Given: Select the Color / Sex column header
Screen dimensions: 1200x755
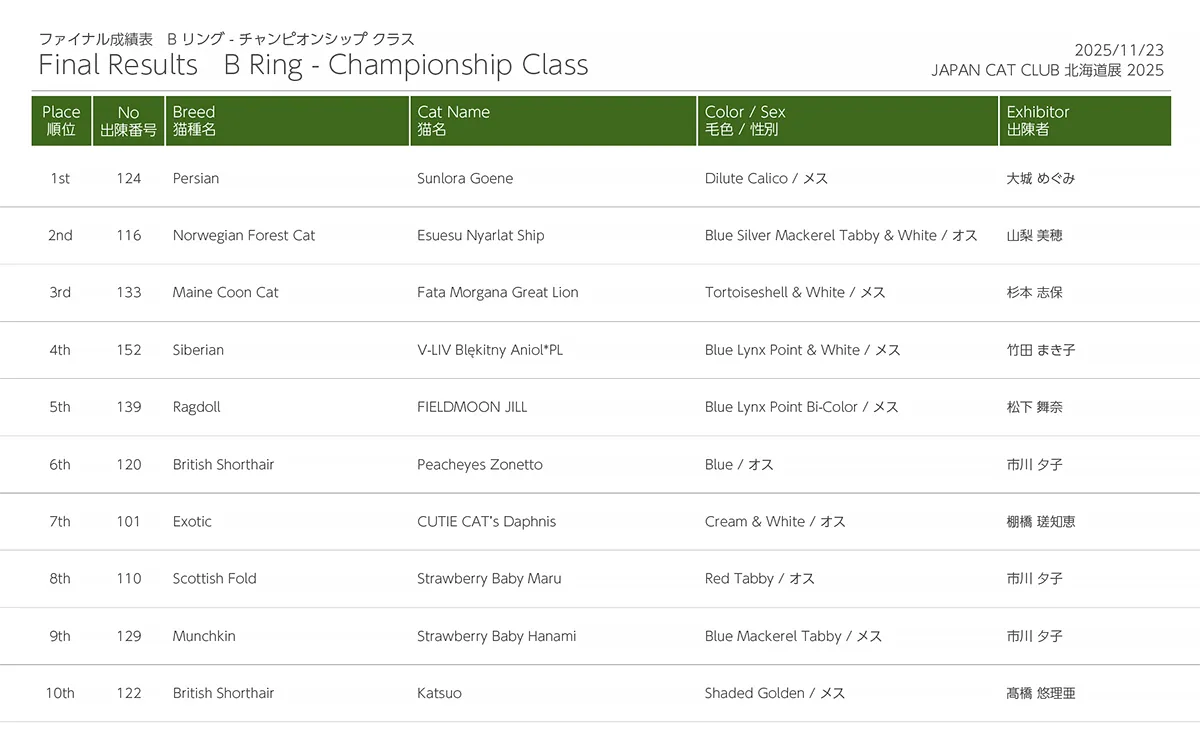Looking at the screenshot, I should [745, 120].
